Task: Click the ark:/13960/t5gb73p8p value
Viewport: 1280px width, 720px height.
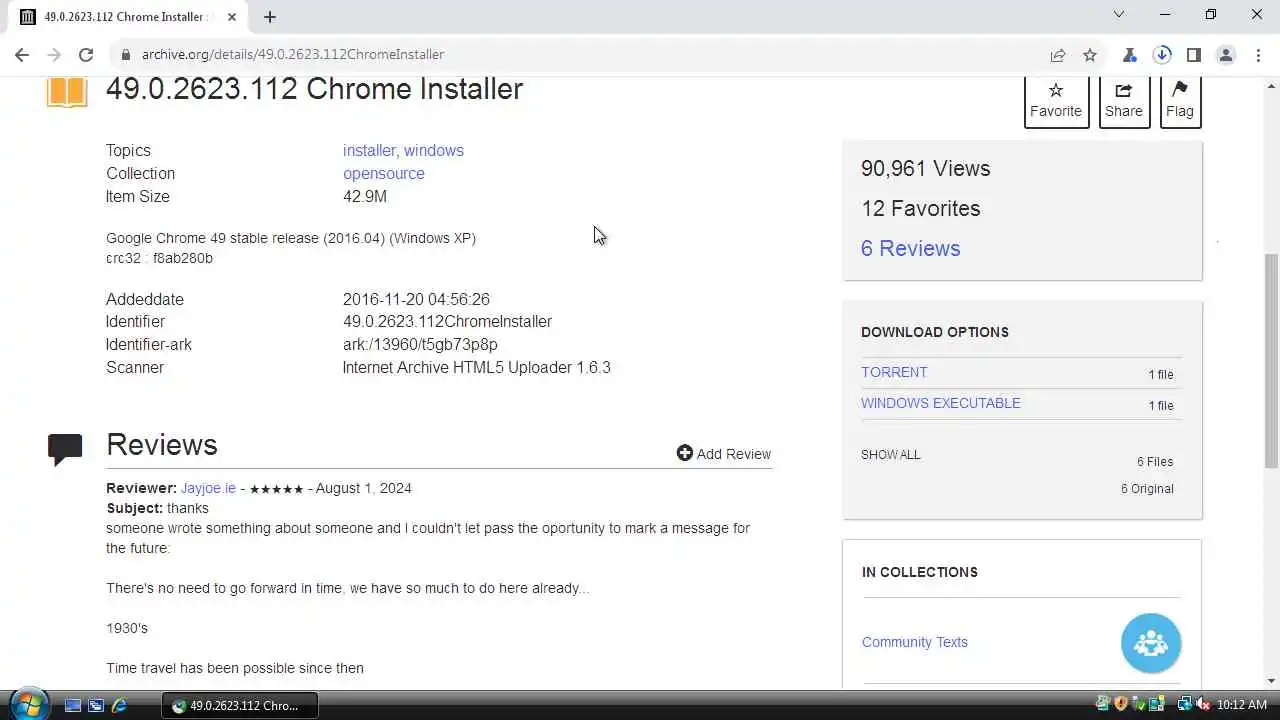Action: pyautogui.click(x=420, y=344)
